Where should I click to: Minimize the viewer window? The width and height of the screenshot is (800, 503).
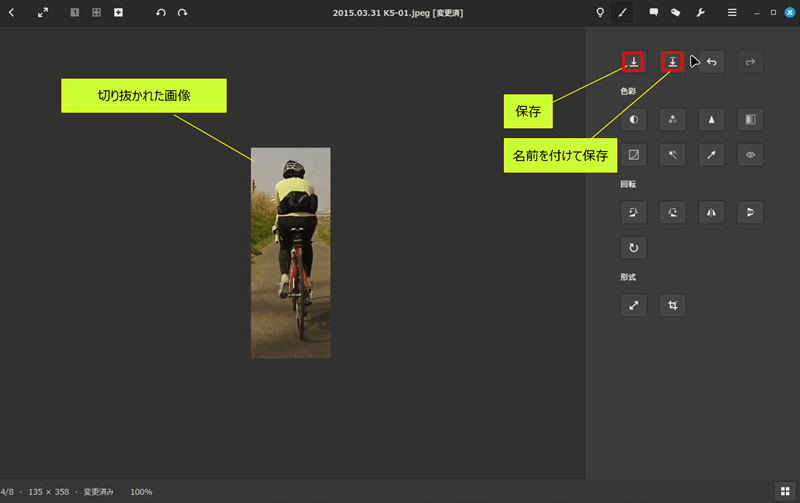tap(757, 13)
